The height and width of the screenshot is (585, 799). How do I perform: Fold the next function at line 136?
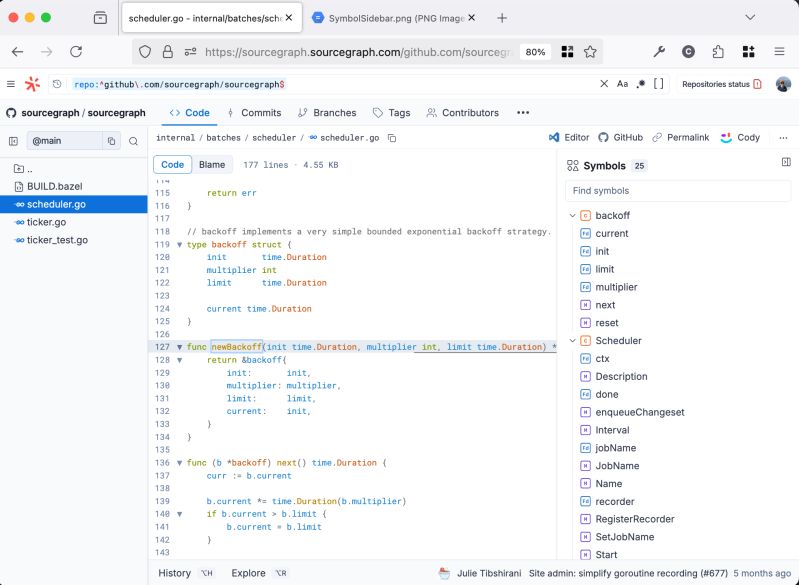pyautogui.click(x=179, y=463)
